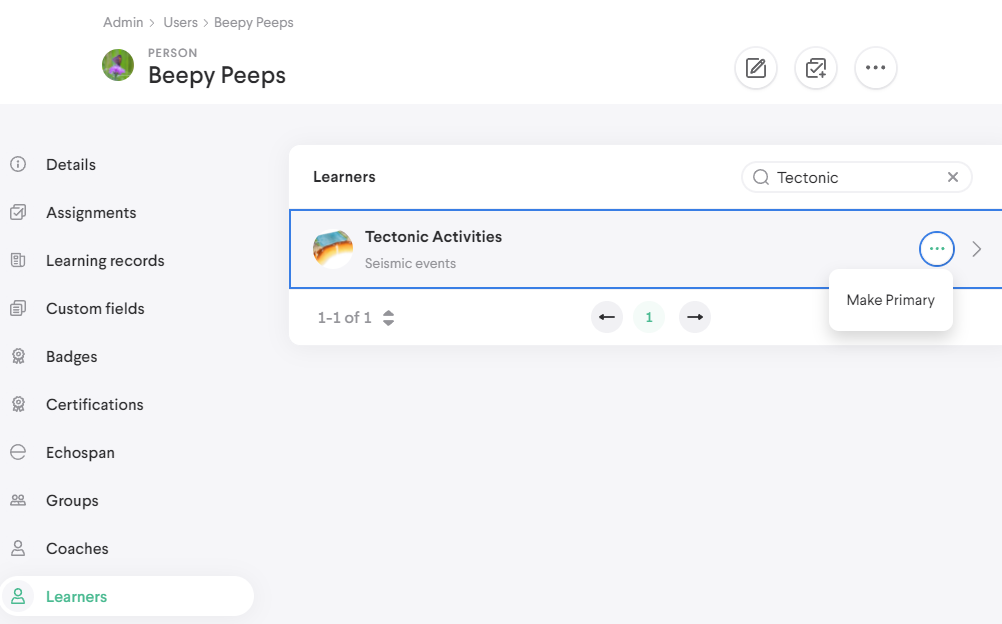The height and width of the screenshot is (624, 1002).
Task: Click the magnifier icon in search box
Action: pyautogui.click(x=761, y=177)
